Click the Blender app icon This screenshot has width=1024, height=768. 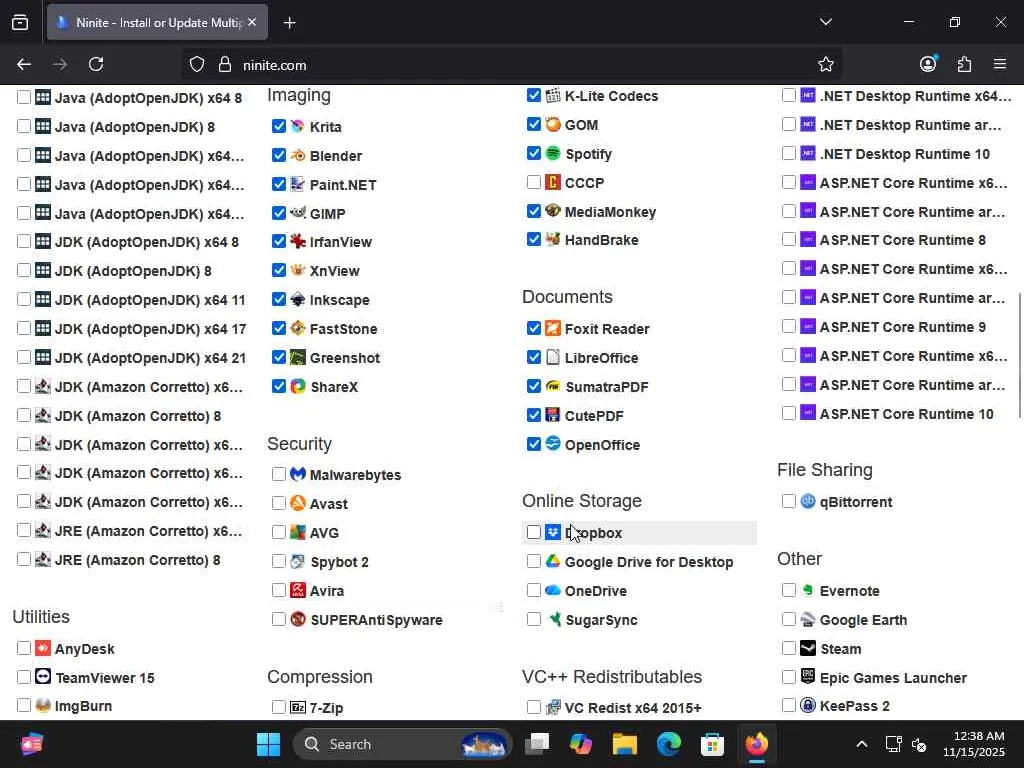pyautogui.click(x=298, y=155)
